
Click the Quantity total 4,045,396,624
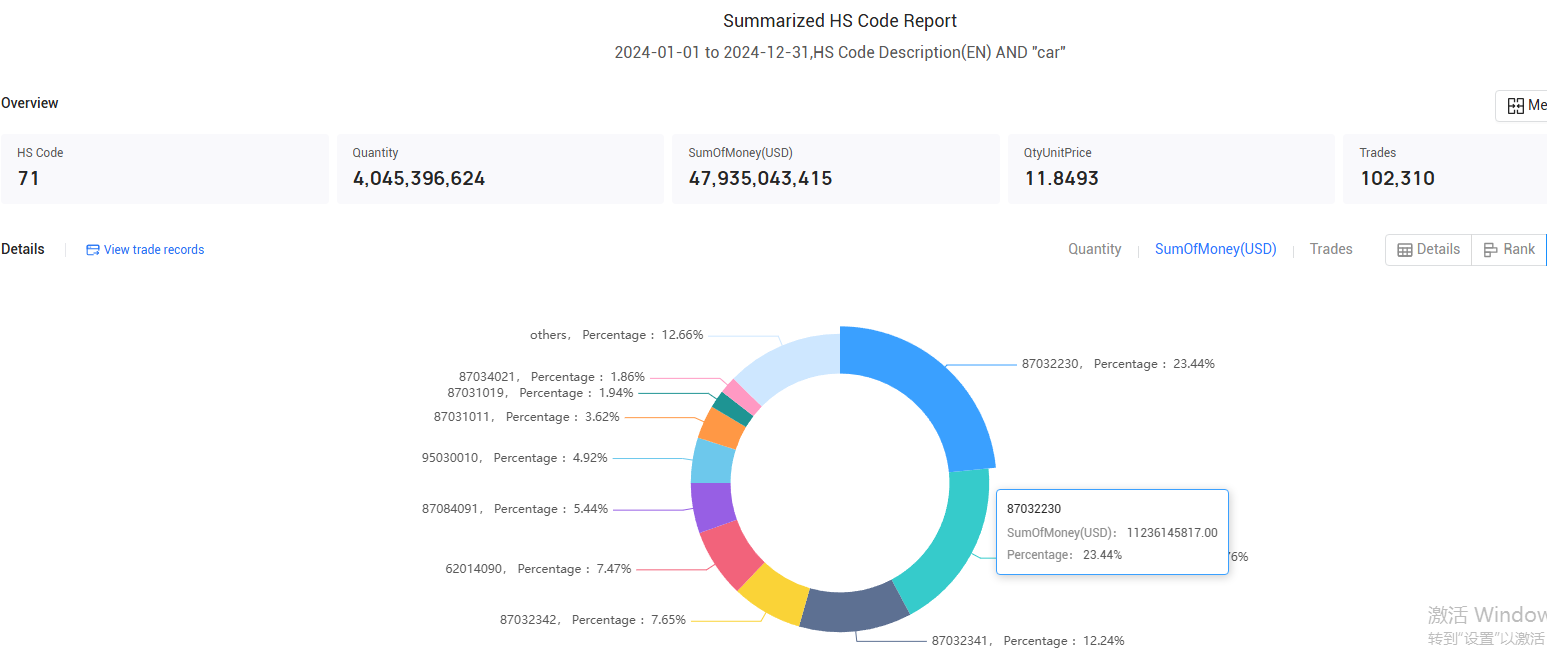(419, 179)
